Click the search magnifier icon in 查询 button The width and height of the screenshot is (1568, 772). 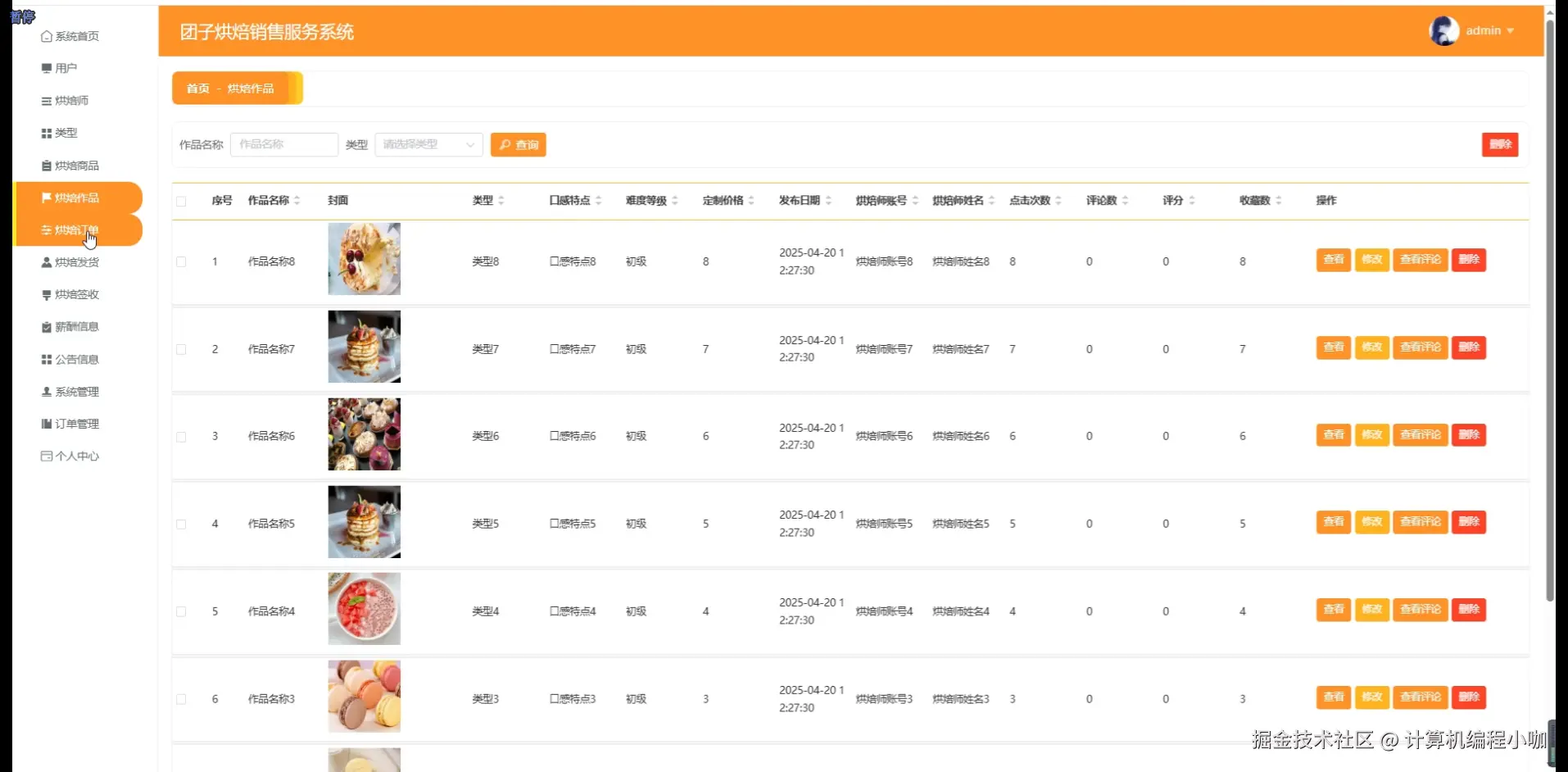[x=505, y=145]
